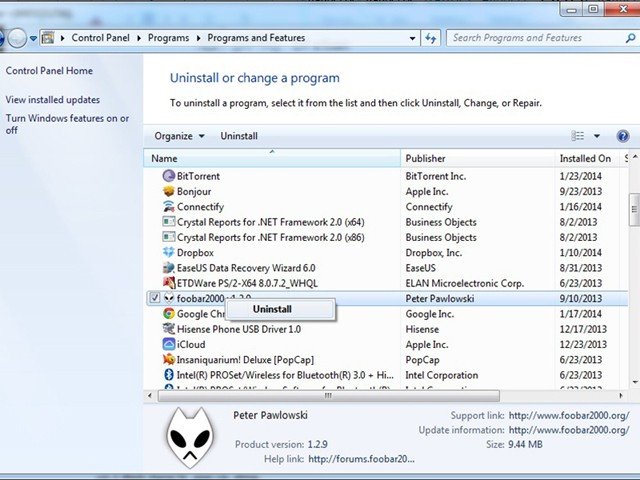Expand the arrow before Control Panel breadcrumb
Screen dimensions: 640x480
[63, 38]
